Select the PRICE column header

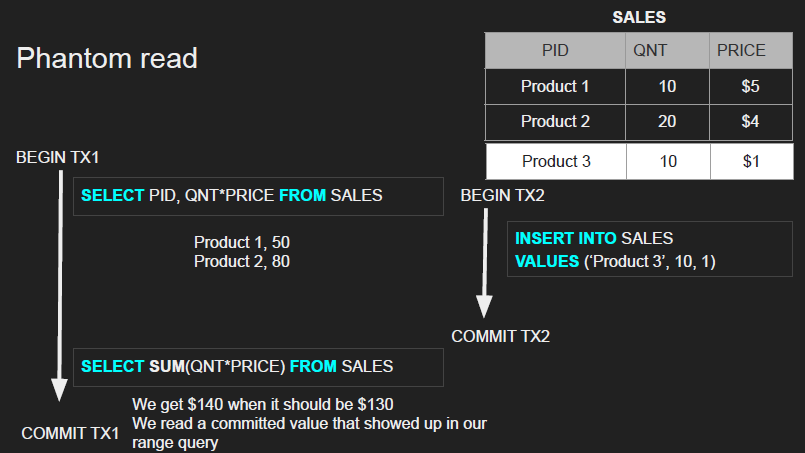click(750, 50)
